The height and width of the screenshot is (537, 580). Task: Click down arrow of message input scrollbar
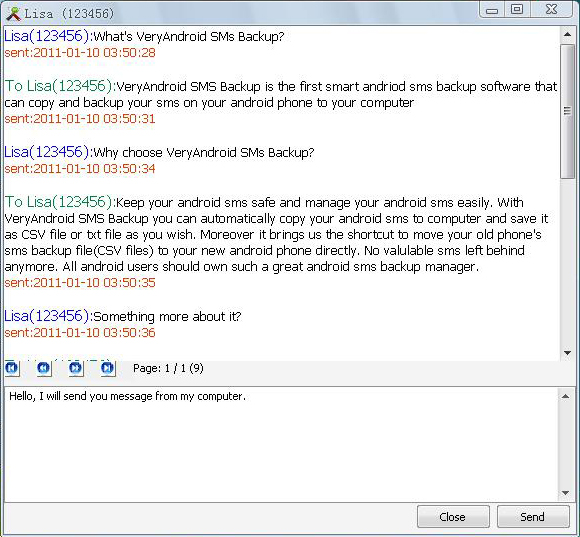565,493
